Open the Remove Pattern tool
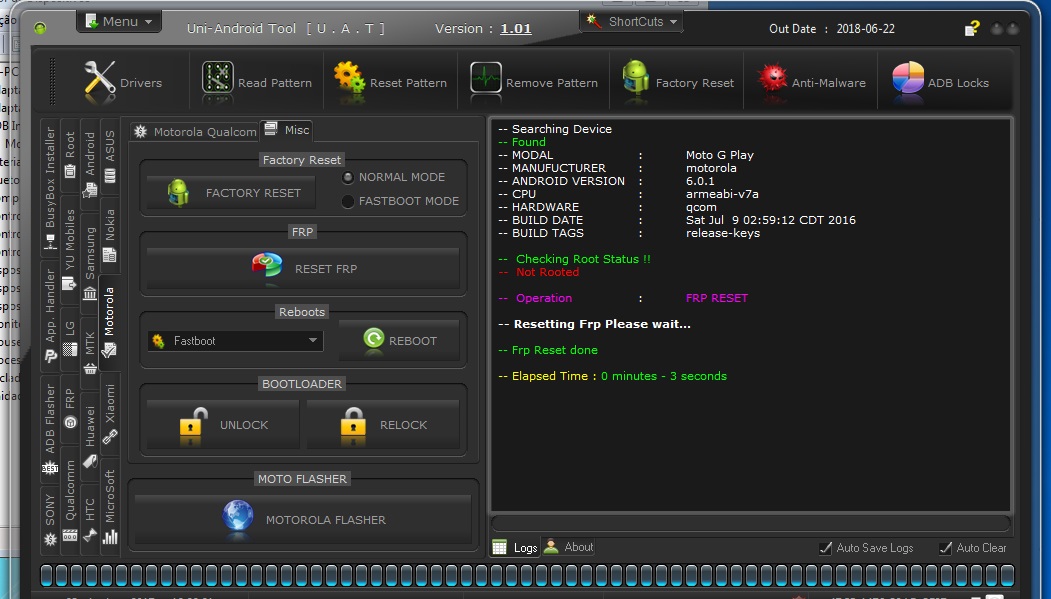Viewport: 1051px width, 599px height. [x=535, y=82]
